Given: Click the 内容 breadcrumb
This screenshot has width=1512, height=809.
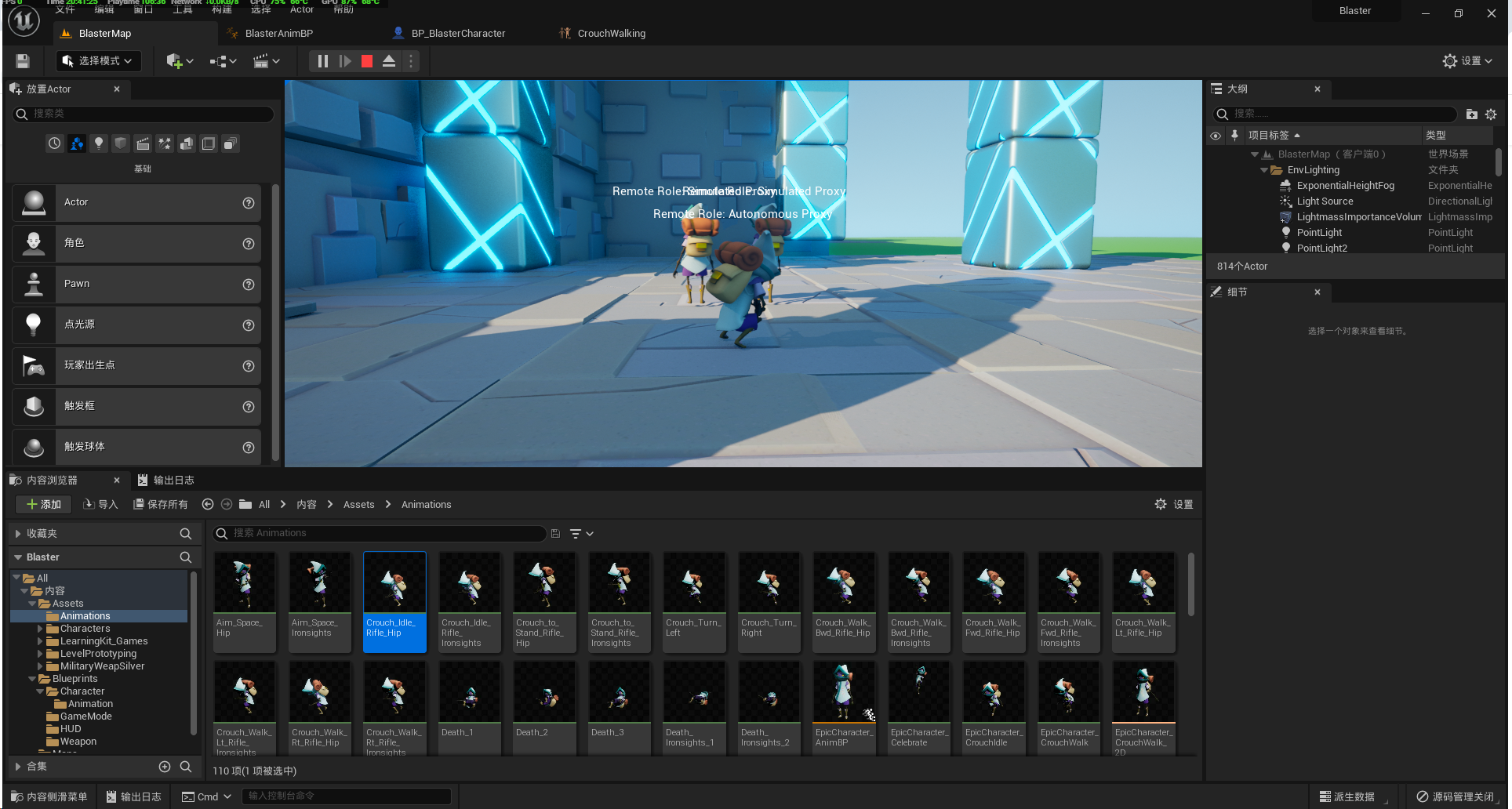Looking at the screenshot, I should pyautogui.click(x=307, y=505).
